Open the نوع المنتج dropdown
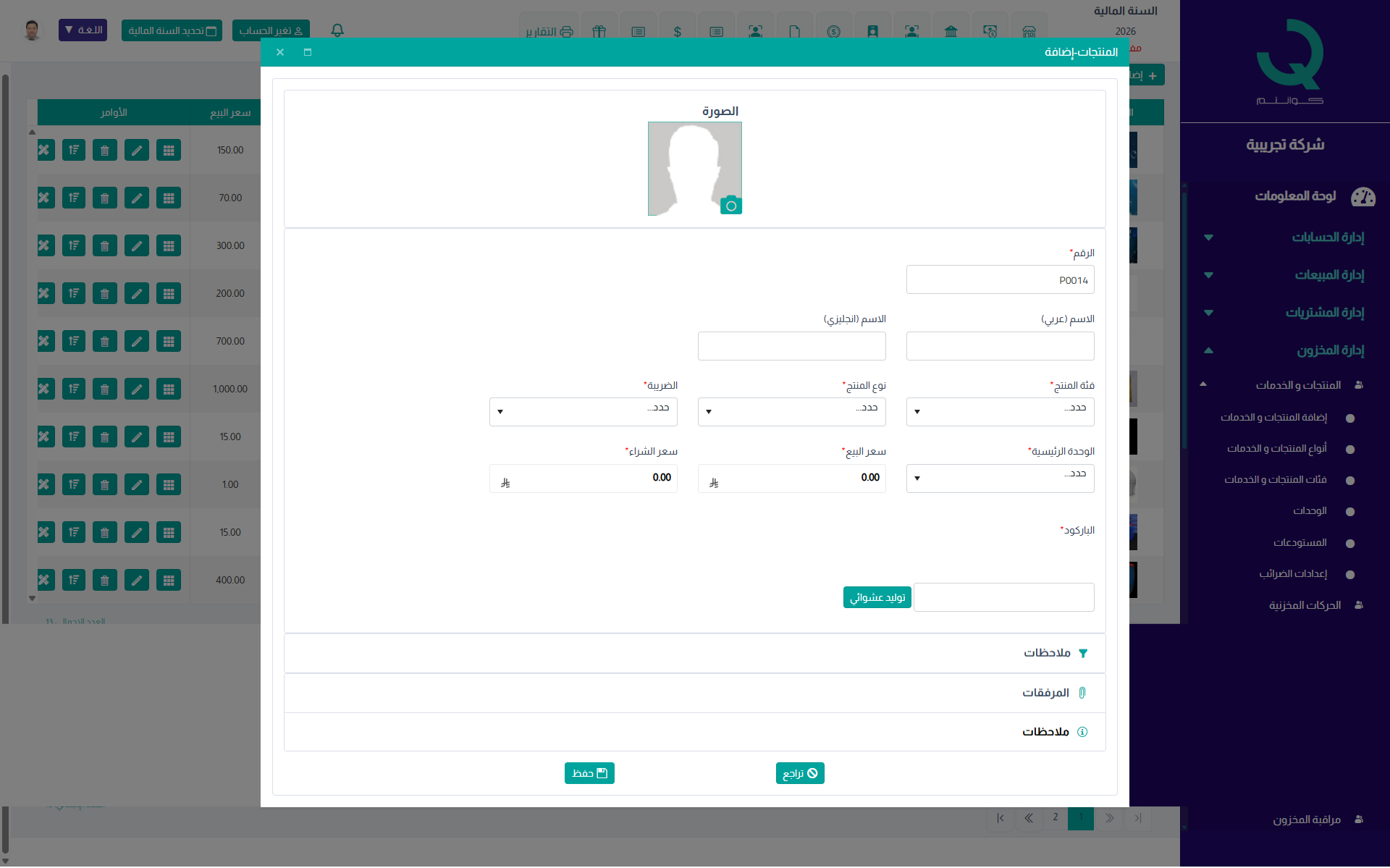 (x=791, y=411)
